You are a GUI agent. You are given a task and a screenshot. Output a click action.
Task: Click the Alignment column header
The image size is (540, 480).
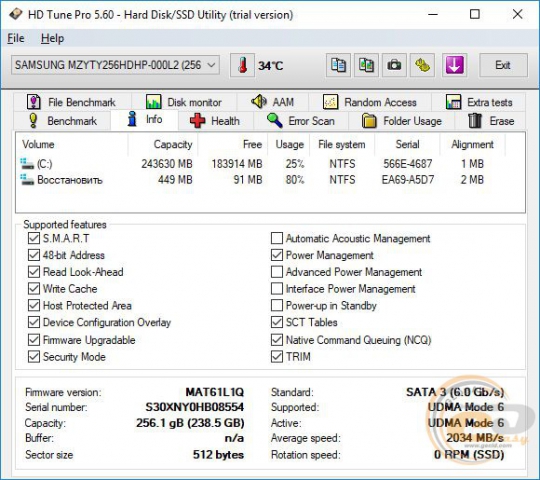tap(472, 144)
